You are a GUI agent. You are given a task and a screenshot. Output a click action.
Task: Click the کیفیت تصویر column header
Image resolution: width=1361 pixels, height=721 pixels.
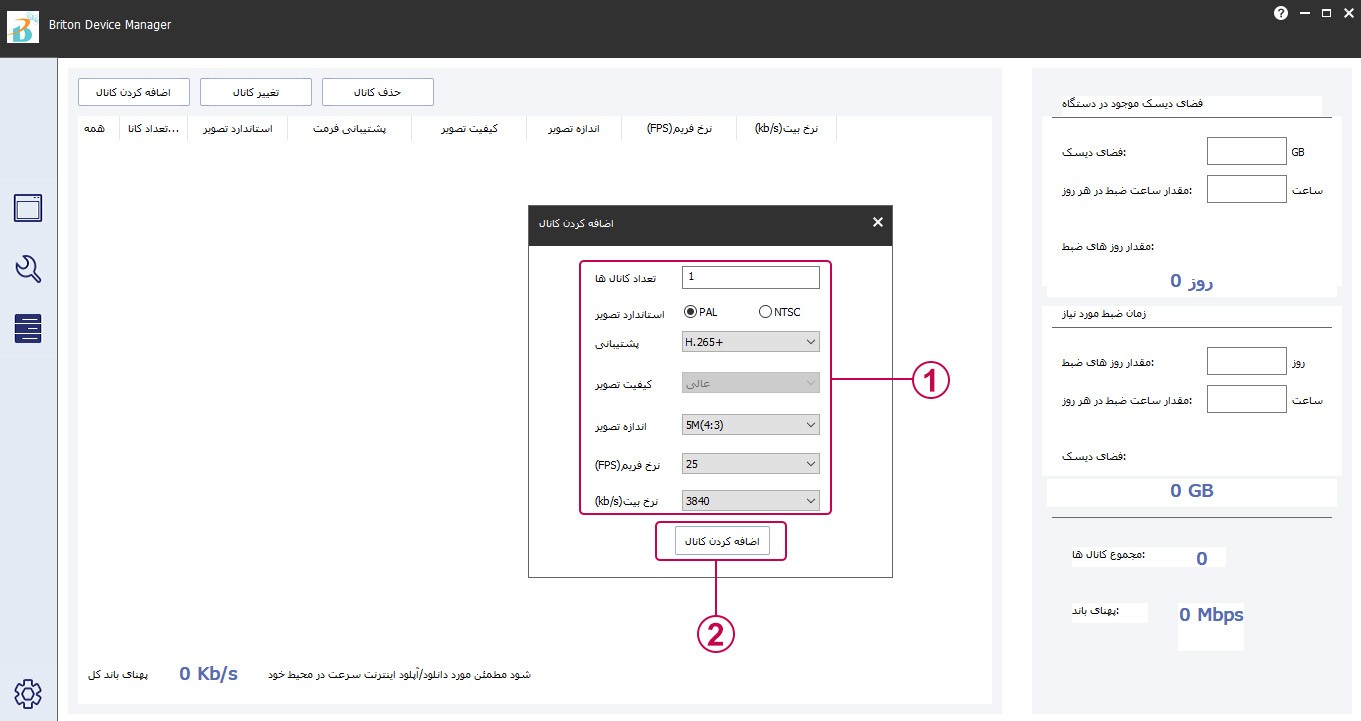469,129
